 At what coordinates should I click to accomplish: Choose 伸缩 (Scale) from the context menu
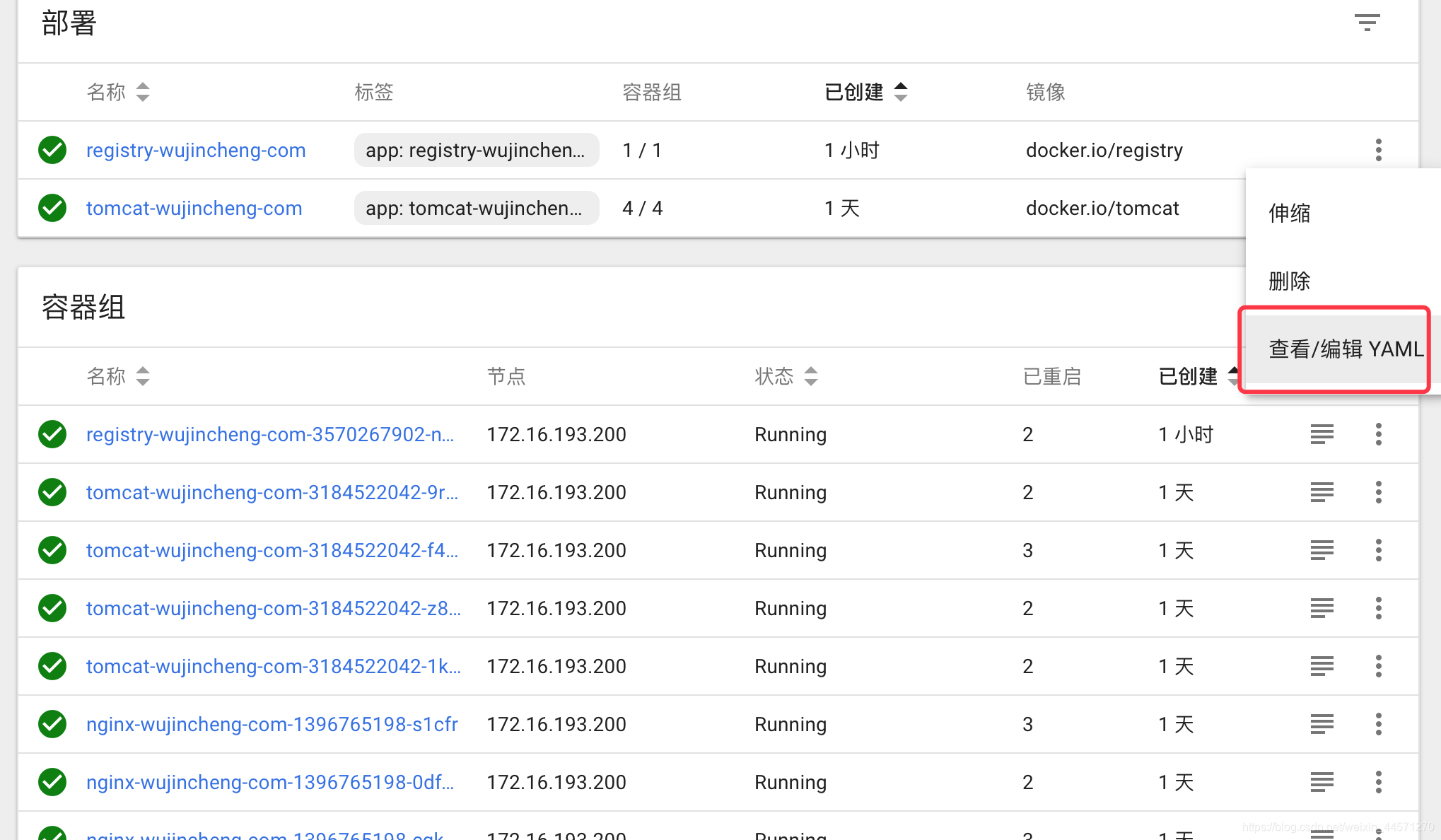[1343, 213]
